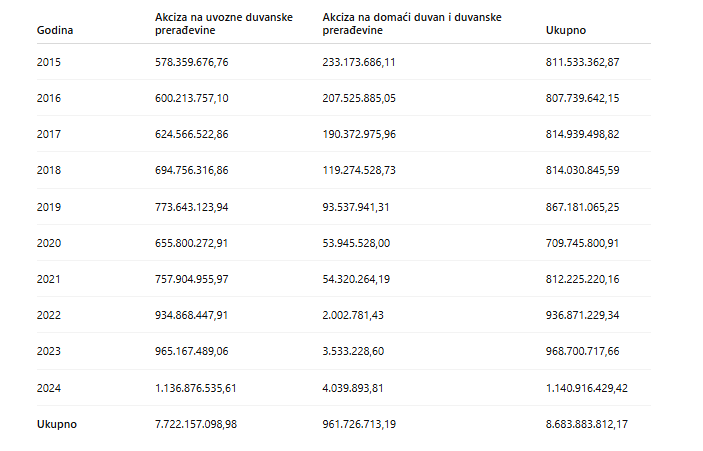The height and width of the screenshot is (451, 703).
Task: Select the Ukupno column header
Action: (565, 30)
